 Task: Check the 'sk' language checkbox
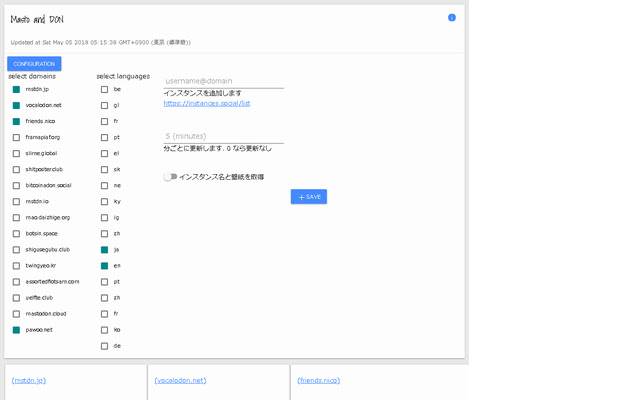(x=104, y=169)
